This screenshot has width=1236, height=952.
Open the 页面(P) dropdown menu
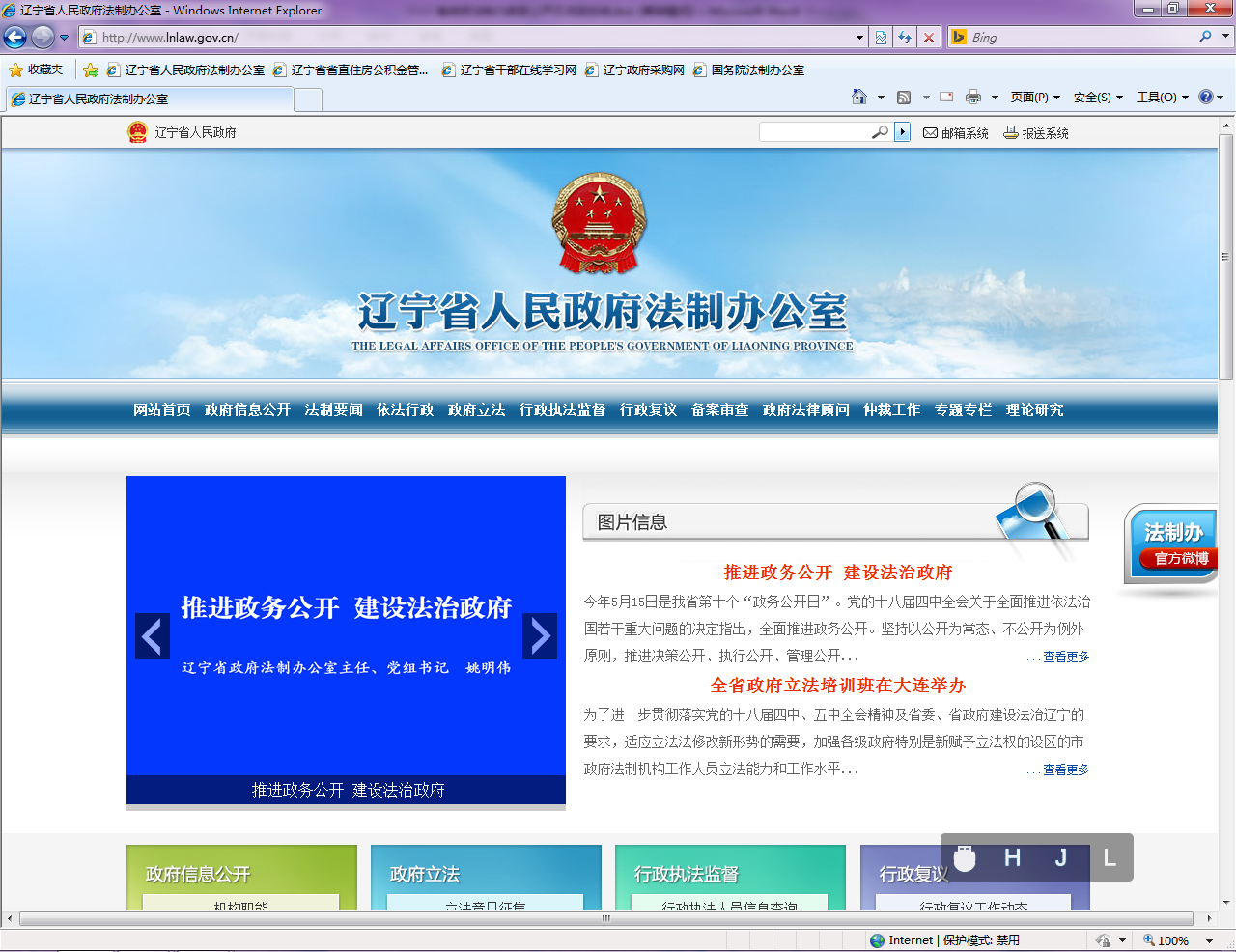pyautogui.click(x=1035, y=97)
